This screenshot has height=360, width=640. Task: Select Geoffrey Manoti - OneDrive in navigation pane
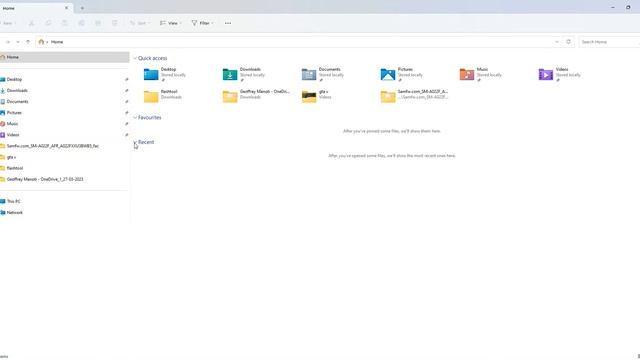pyautogui.click(x=64, y=179)
